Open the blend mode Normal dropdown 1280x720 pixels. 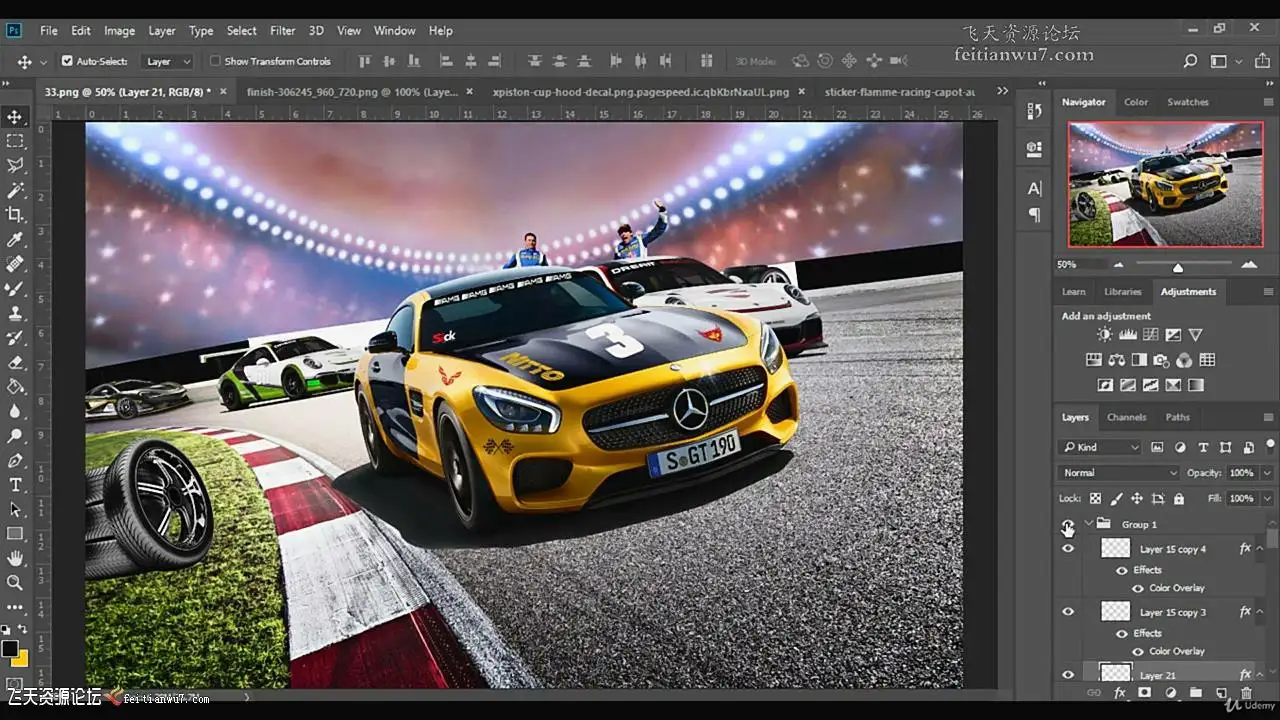[1119, 473]
